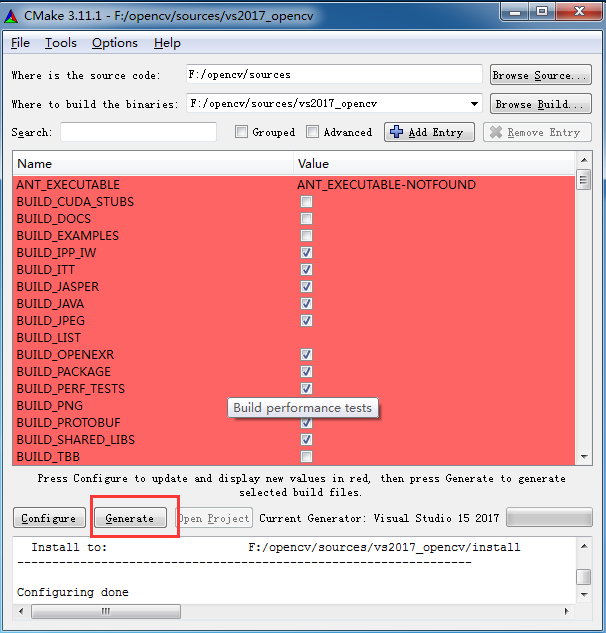Uncheck the BUILD_IPP_IW option
The image size is (606, 633).
click(306, 252)
